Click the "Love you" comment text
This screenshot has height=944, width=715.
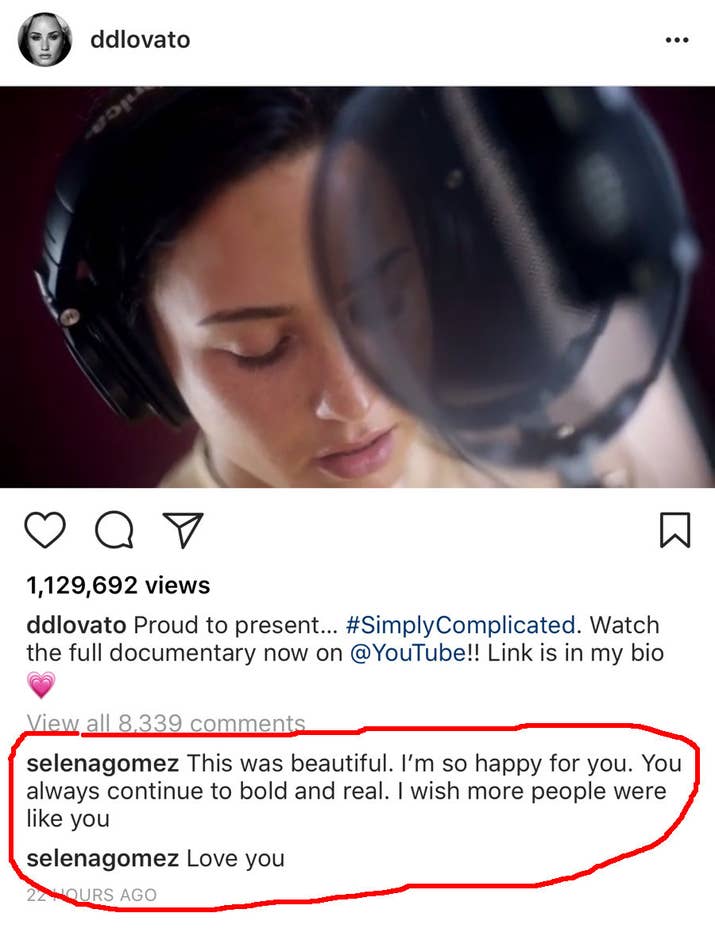pyautogui.click(x=236, y=858)
